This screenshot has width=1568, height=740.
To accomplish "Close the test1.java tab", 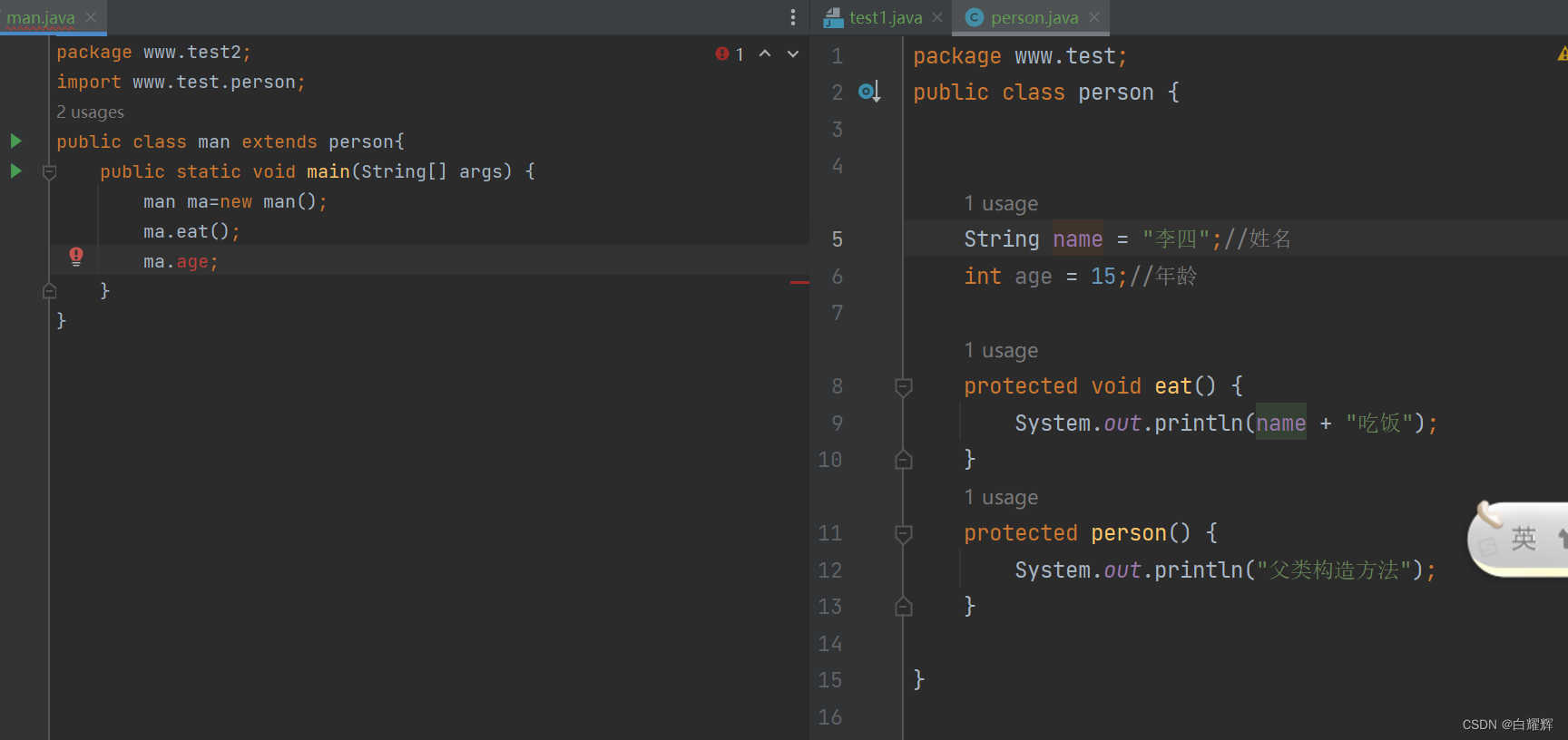I will [x=937, y=17].
